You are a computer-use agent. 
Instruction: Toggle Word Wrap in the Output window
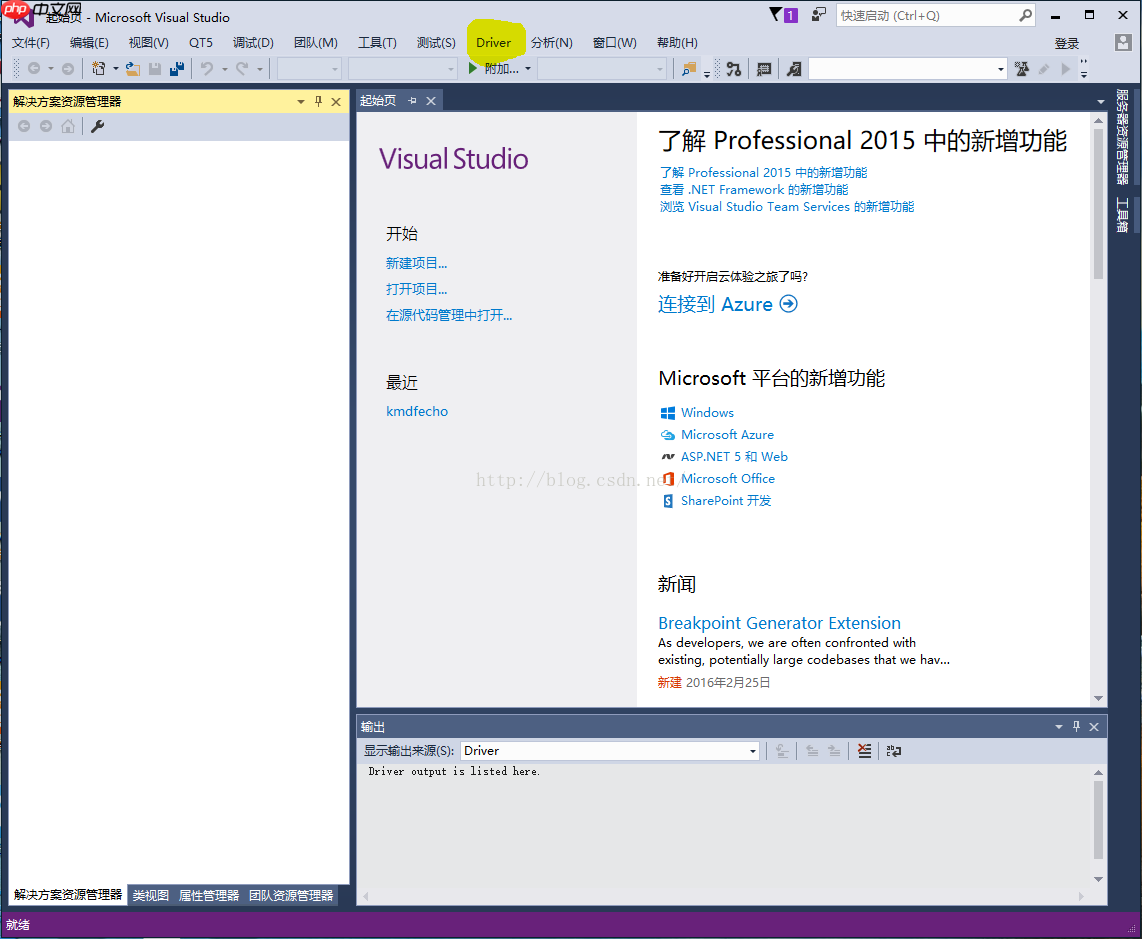(893, 750)
